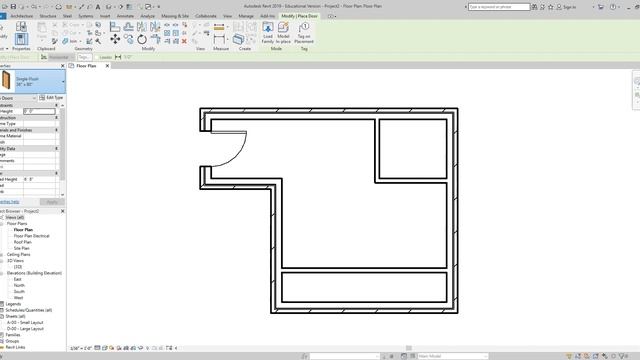Click the Properties help link
This screenshot has height=360, width=640.
click(9, 202)
